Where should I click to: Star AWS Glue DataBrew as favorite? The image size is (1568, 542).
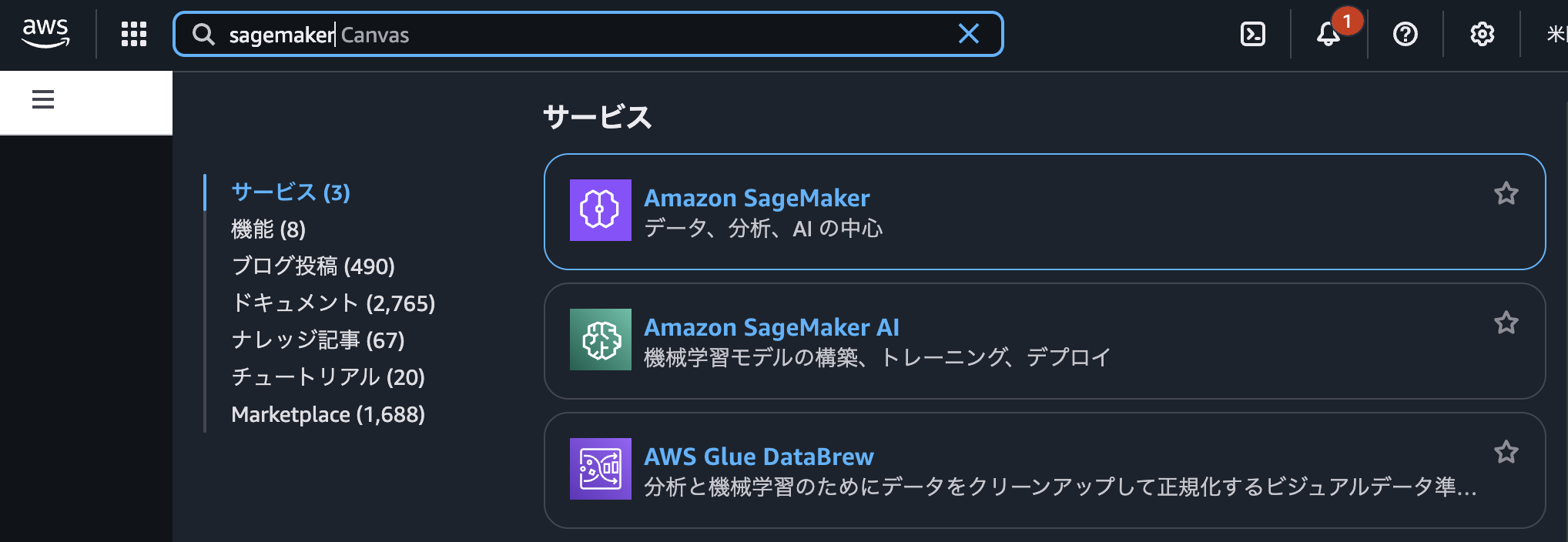(x=1506, y=452)
